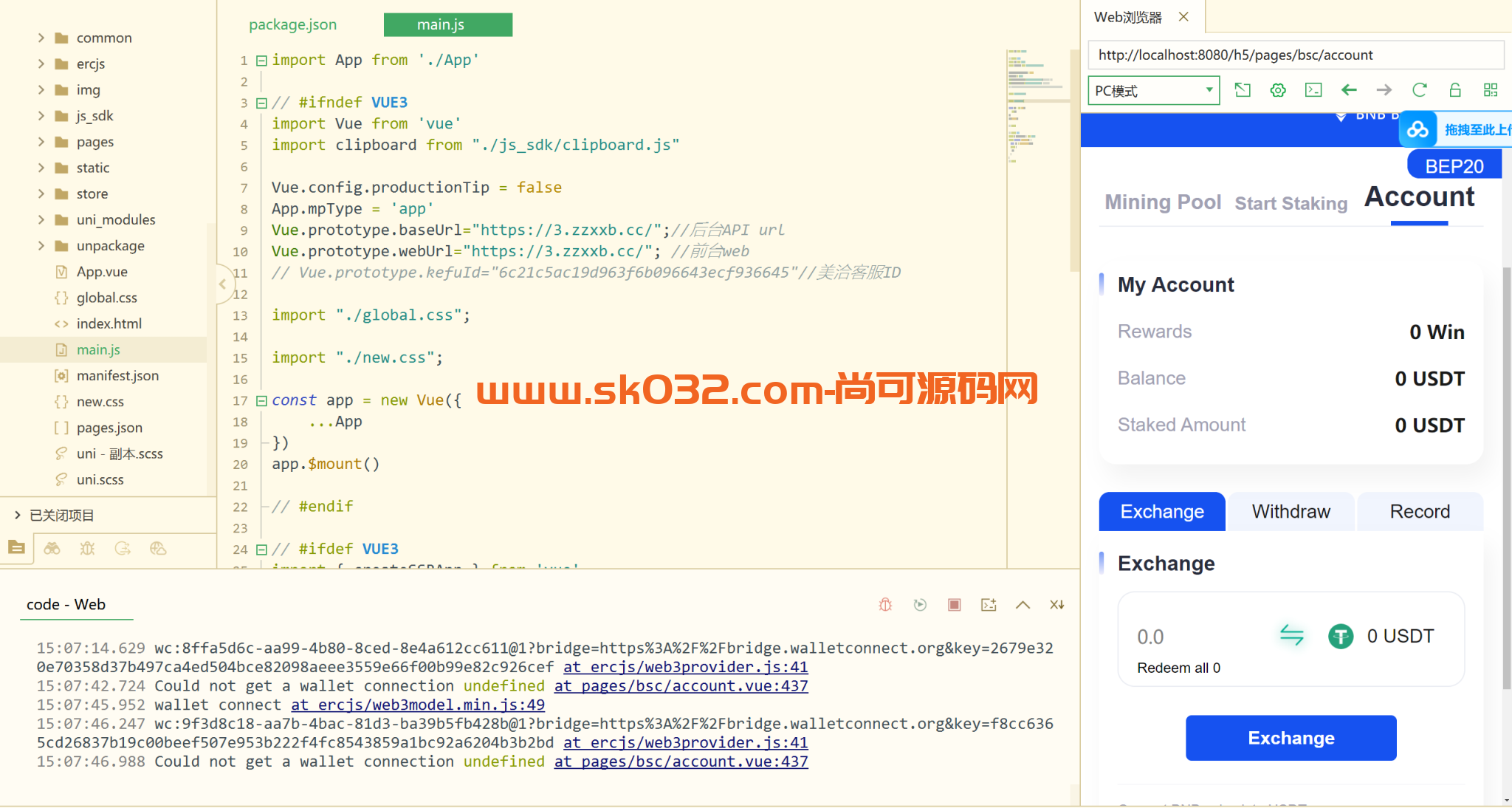Open new.css in the file tree

pyautogui.click(x=100, y=402)
